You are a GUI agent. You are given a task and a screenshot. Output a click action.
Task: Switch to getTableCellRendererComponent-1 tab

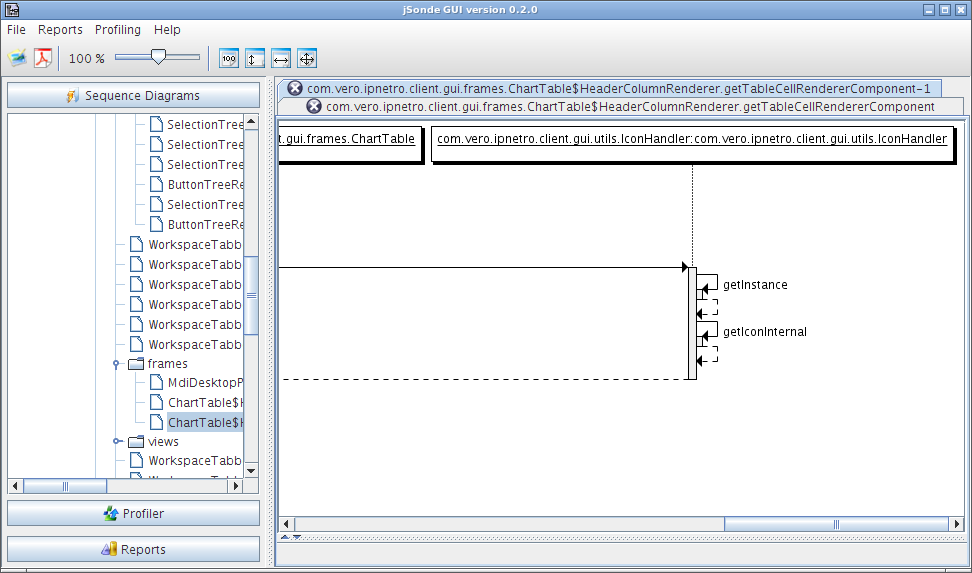pos(610,88)
